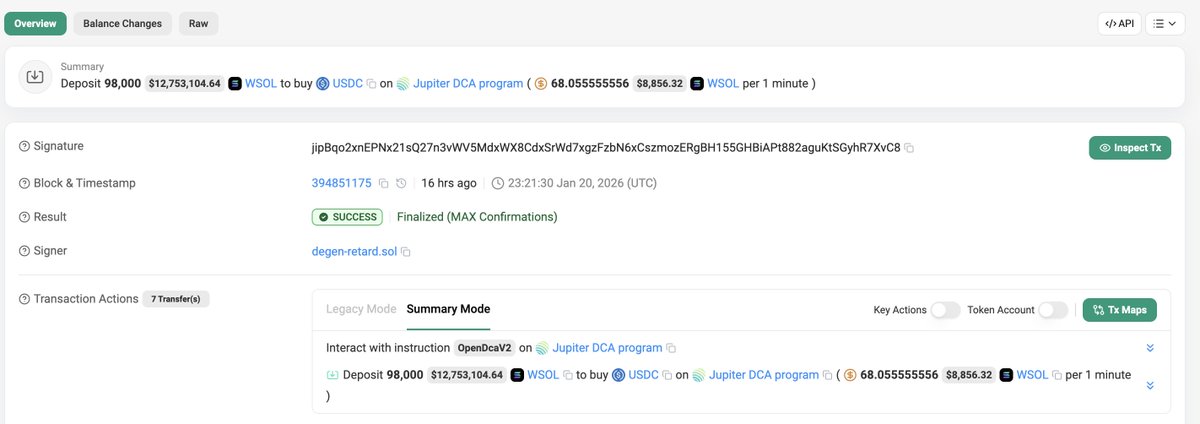Viewport: 1200px width, 424px height.
Task: Click the summary deposit download icon
Action: tap(35, 76)
